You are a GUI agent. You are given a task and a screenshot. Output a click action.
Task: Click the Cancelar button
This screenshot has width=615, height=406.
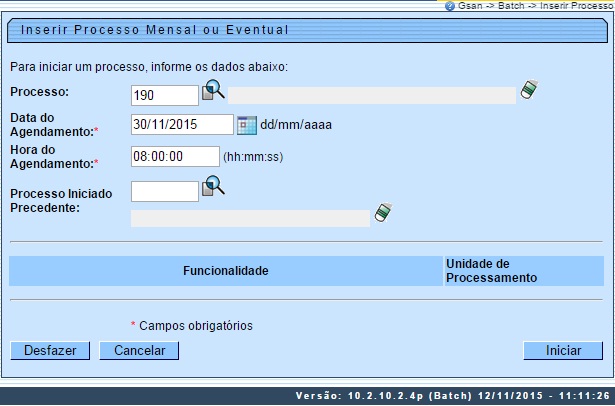coord(139,351)
